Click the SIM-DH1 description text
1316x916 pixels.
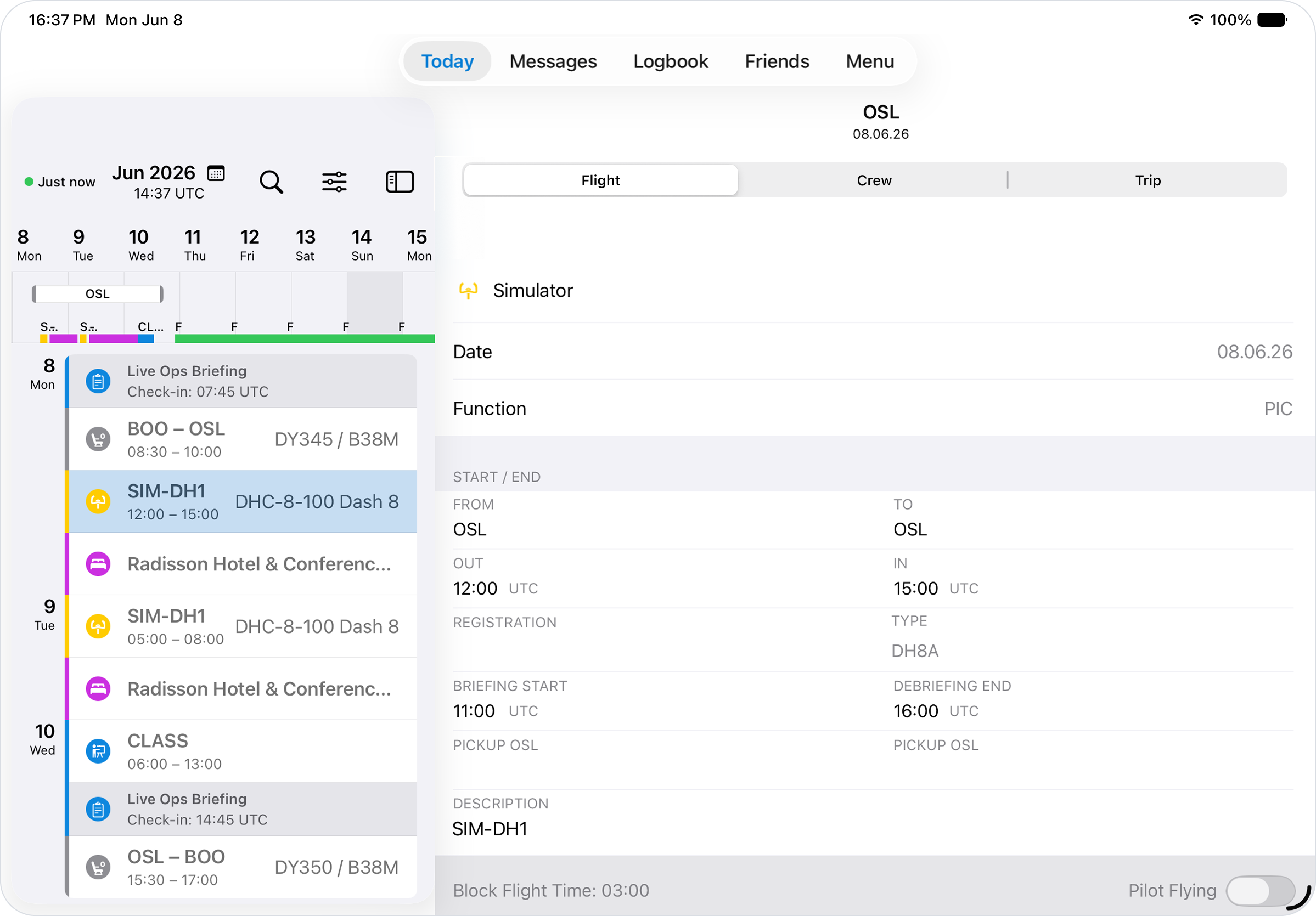(490, 829)
